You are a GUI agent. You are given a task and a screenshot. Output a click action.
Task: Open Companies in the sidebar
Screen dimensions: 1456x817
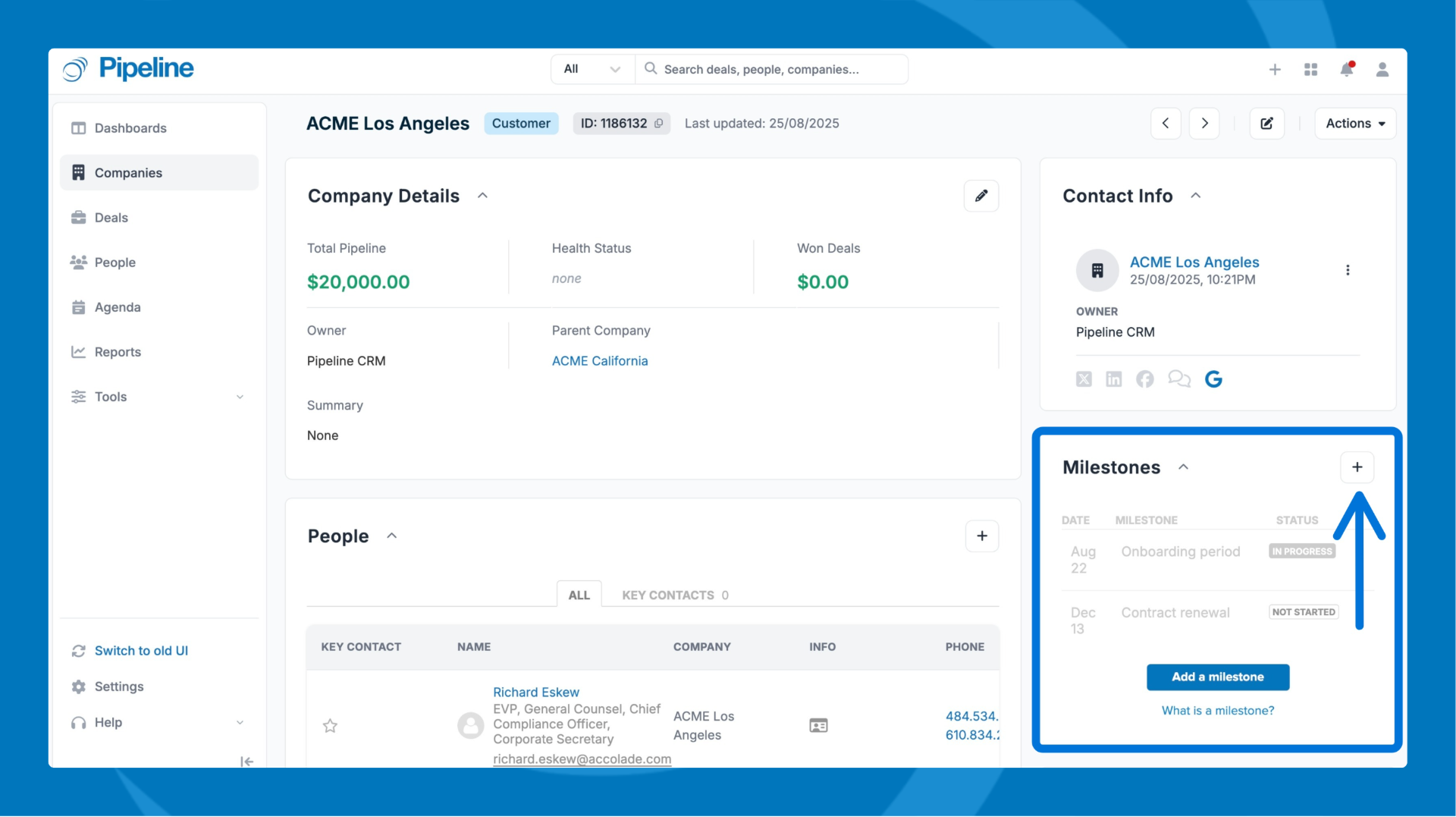point(158,173)
